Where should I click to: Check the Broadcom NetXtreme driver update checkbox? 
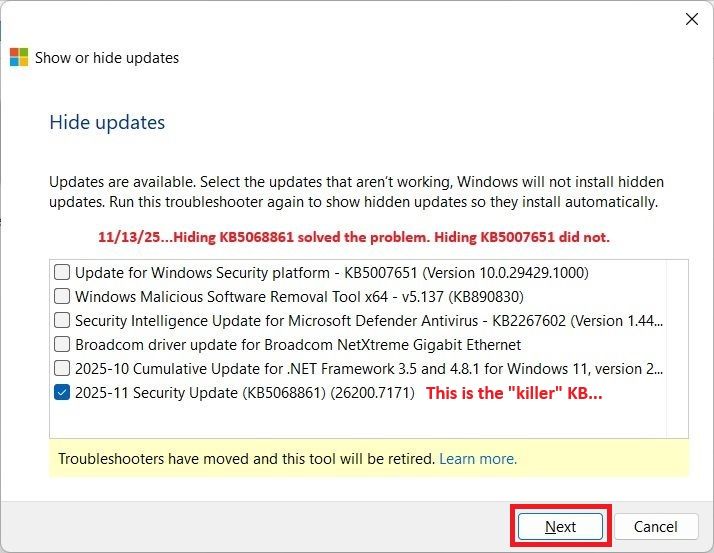coord(62,344)
